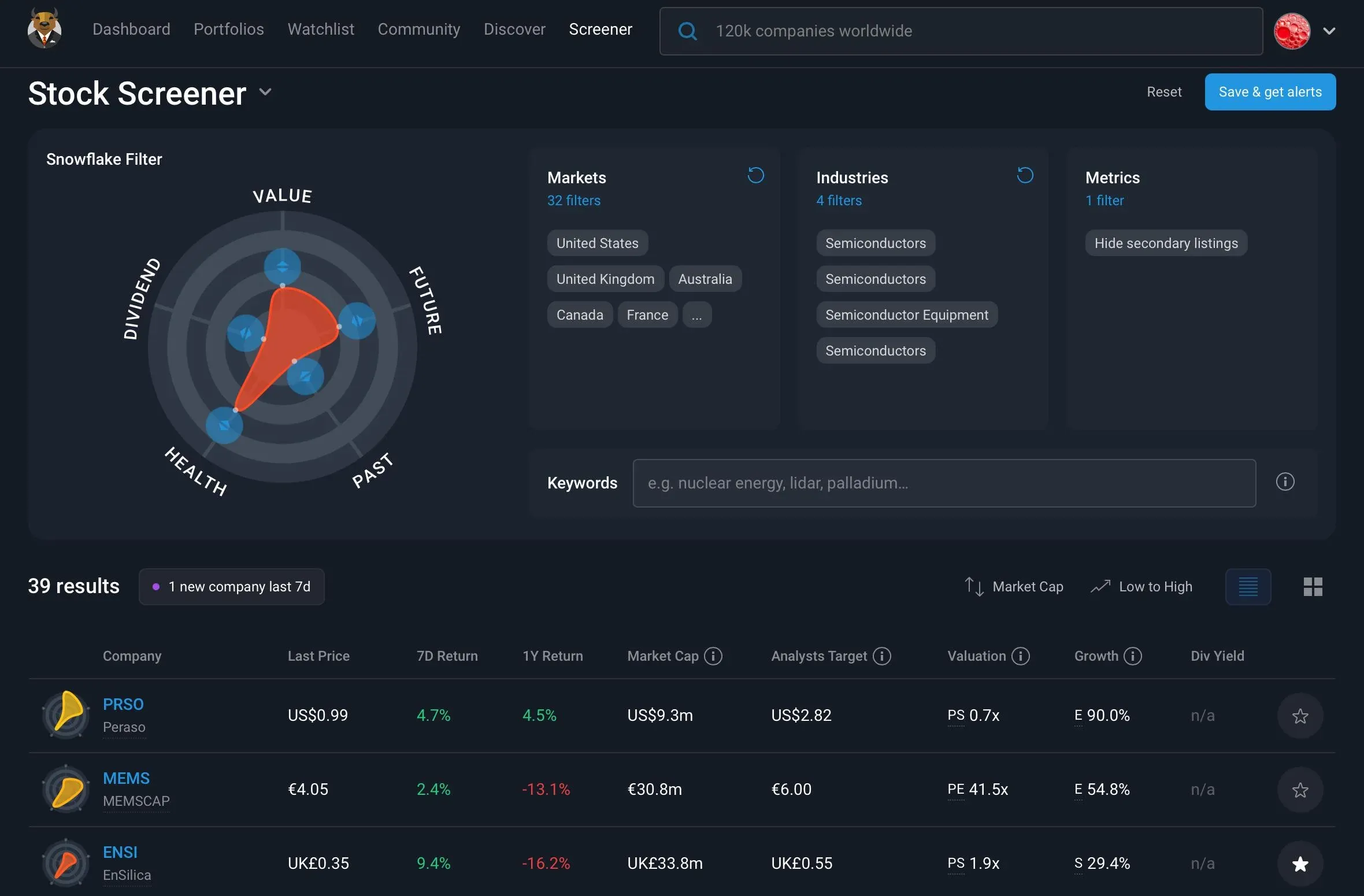Click the Save & get alerts button
Image resolution: width=1364 pixels, height=896 pixels.
click(1270, 92)
